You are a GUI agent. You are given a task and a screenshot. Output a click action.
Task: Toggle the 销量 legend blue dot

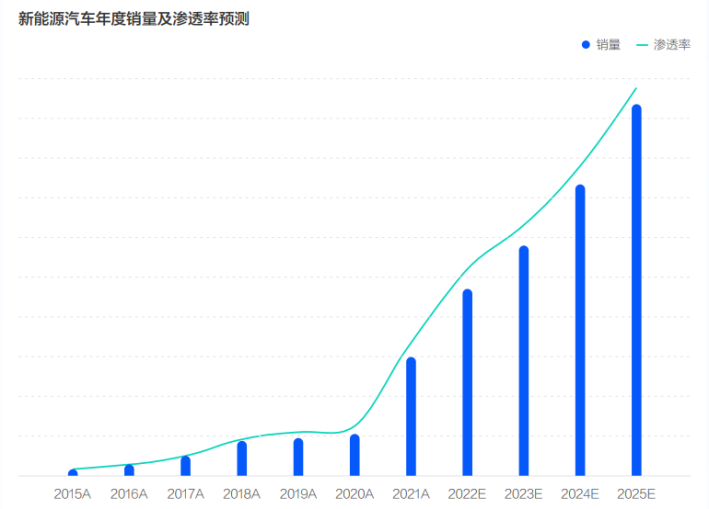click(x=586, y=45)
